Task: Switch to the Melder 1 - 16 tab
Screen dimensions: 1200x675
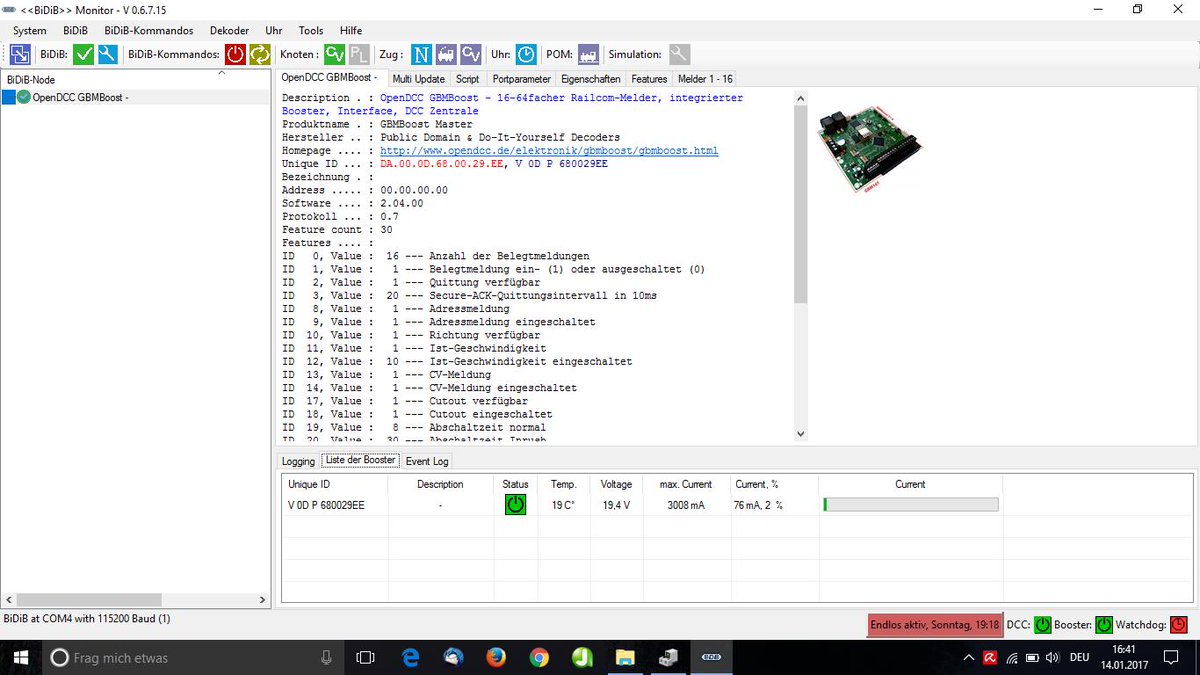Action: point(705,78)
